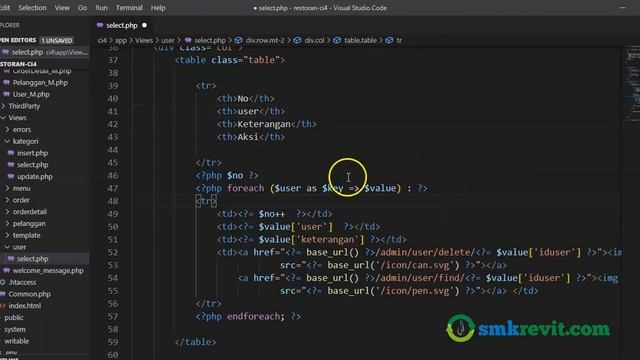Viewport: 640px width, 360px height.
Task: Switch to the select.php editor tab
Action: 122,25
